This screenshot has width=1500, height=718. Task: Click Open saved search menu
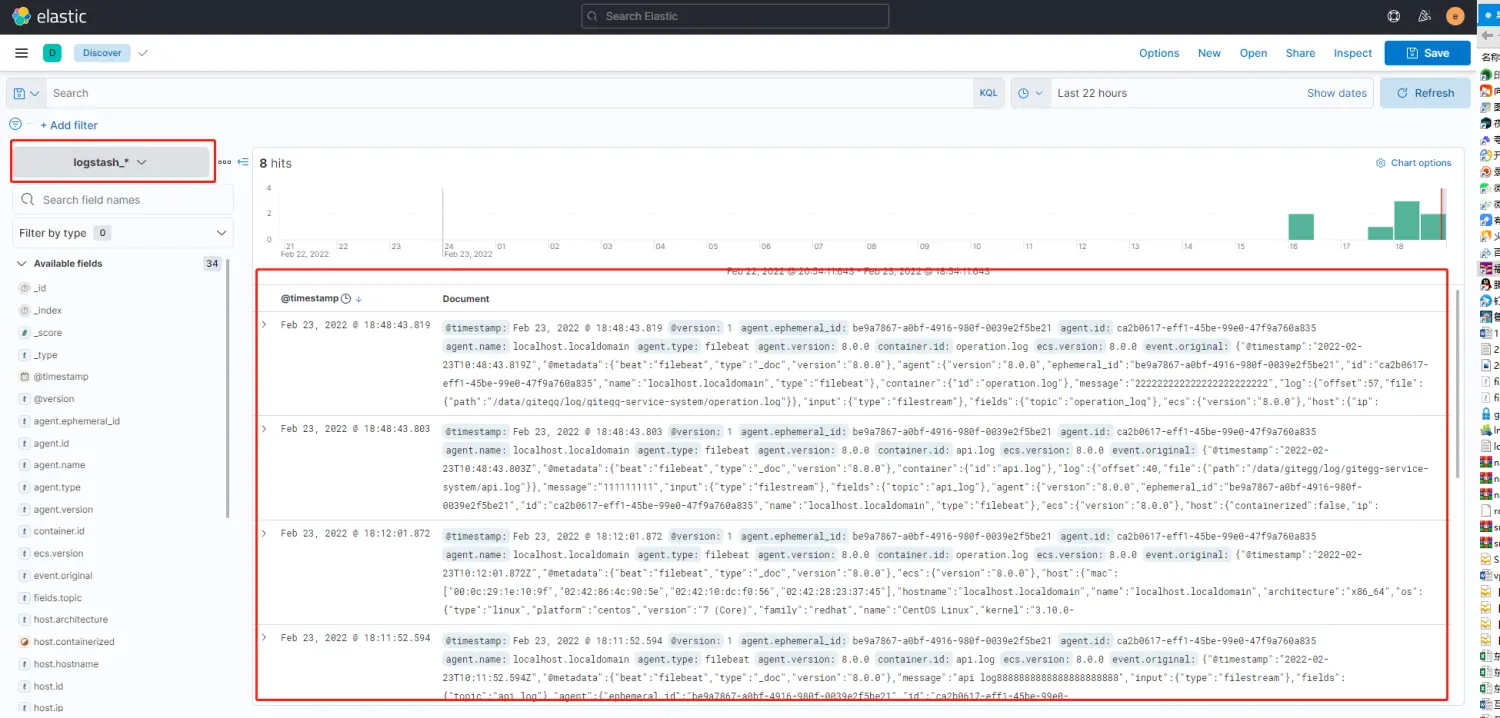[1253, 53]
